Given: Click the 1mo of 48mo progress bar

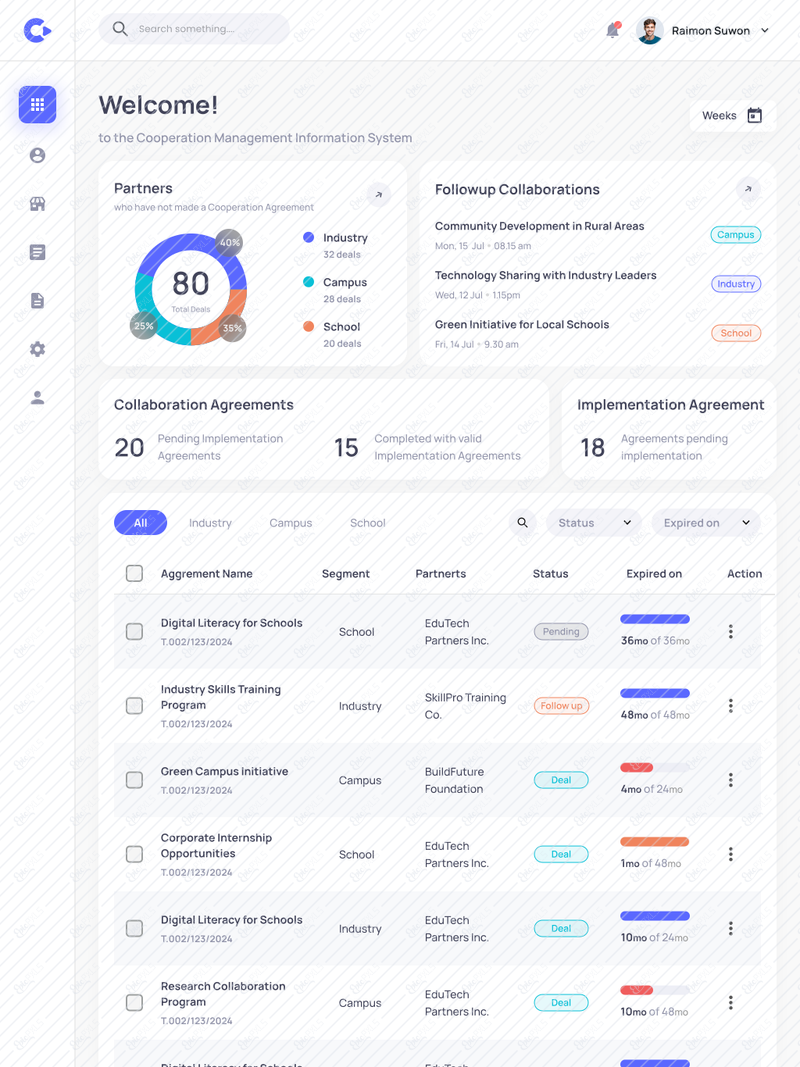Looking at the screenshot, I should [x=655, y=842].
